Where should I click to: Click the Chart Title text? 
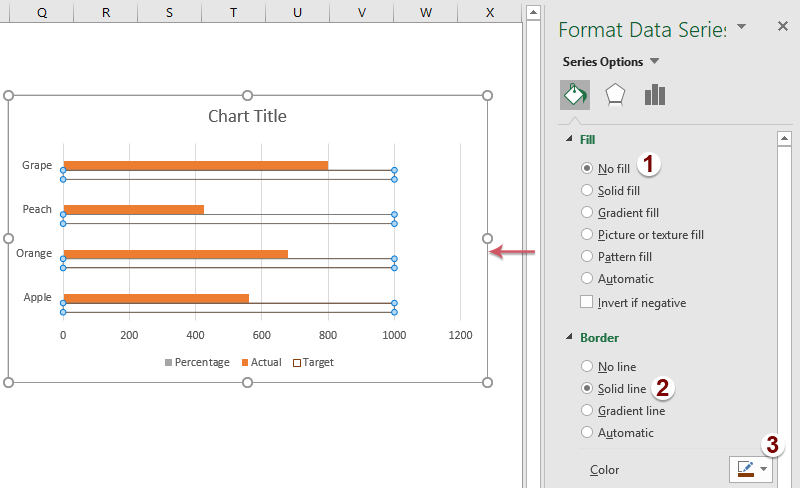[247, 116]
